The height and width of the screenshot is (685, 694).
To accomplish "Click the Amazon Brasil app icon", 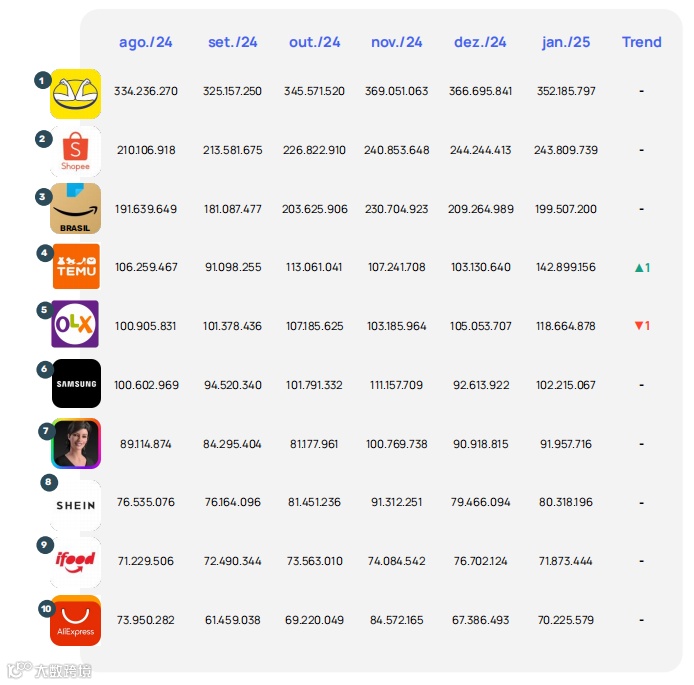I will (x=75, y=208).
